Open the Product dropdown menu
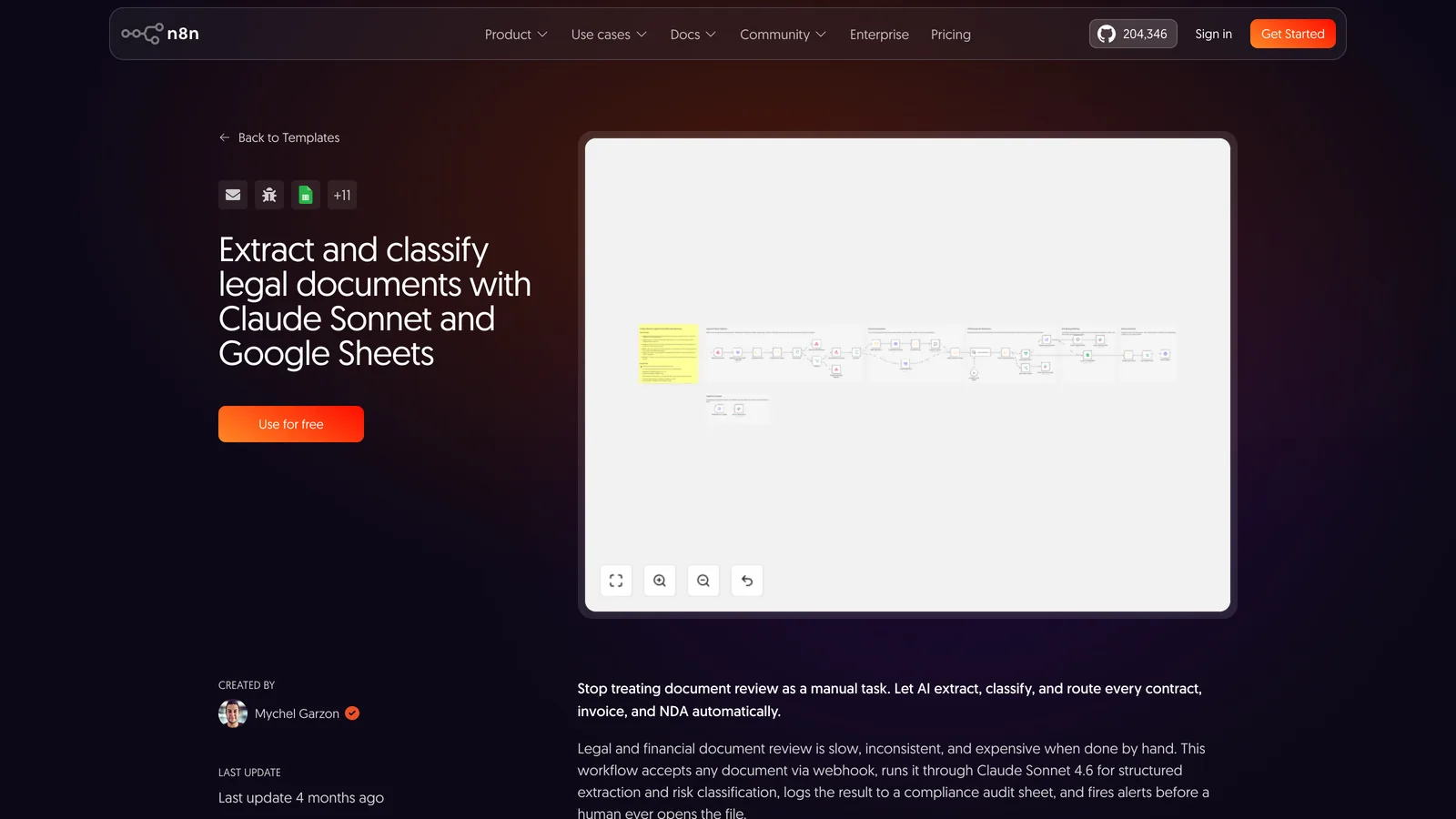1456x819 pixels. pyautogui.click(x=516, y=35)
